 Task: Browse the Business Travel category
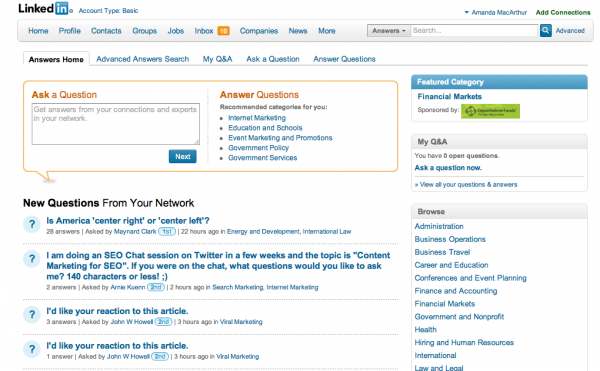coord(442,252)
